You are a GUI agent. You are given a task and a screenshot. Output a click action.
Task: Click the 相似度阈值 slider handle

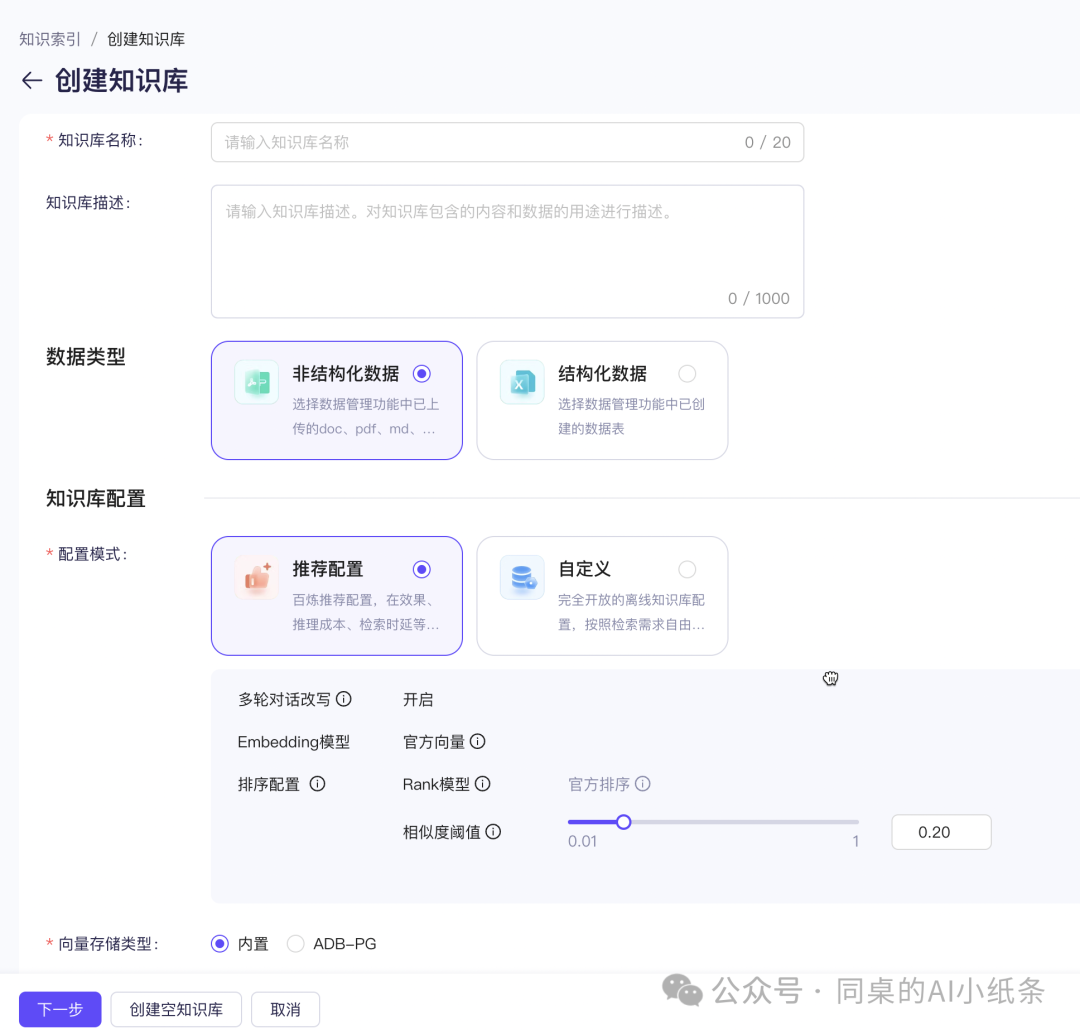click(623, 822)
